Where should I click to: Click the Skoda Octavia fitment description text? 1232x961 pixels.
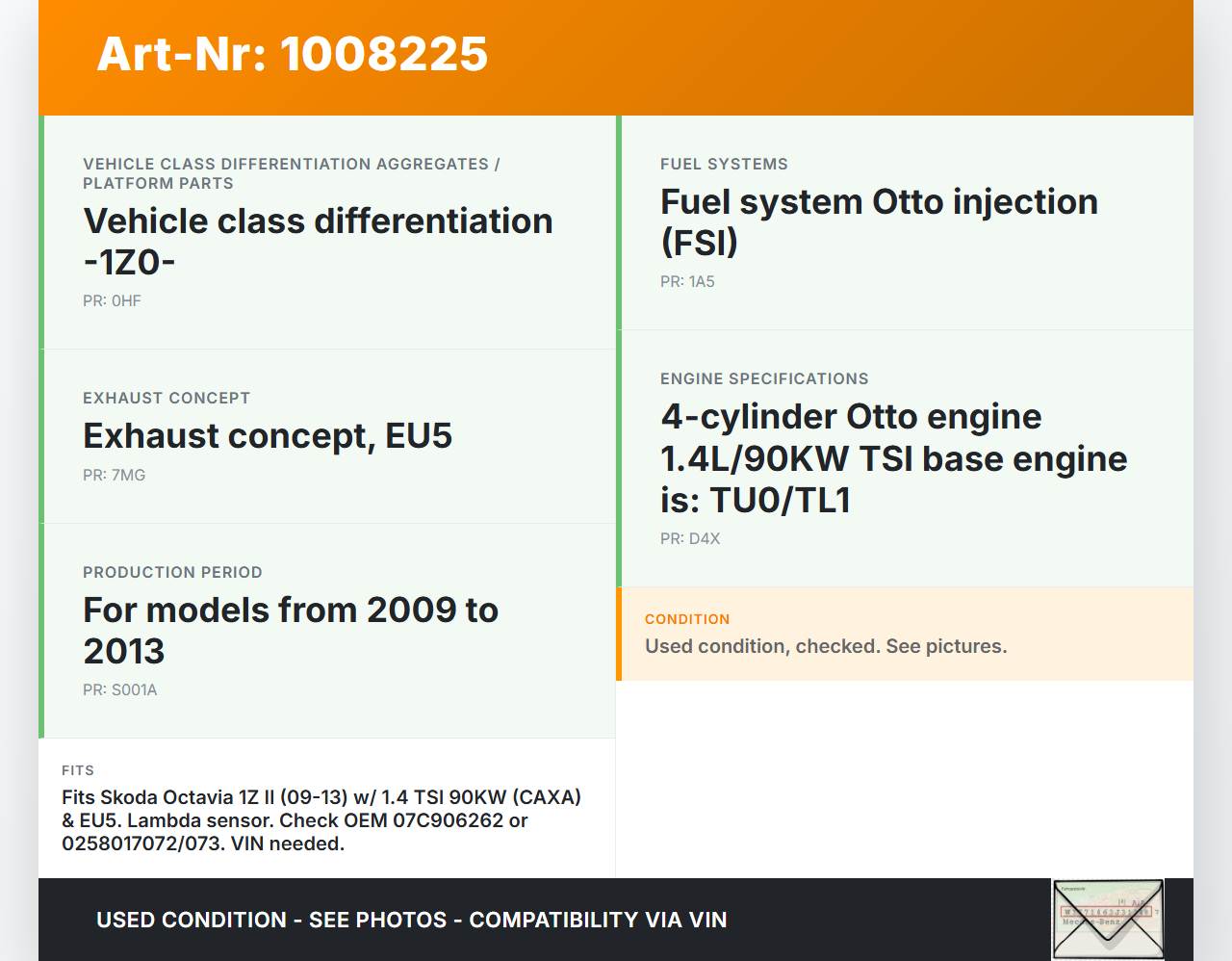[x=321, y=820]
